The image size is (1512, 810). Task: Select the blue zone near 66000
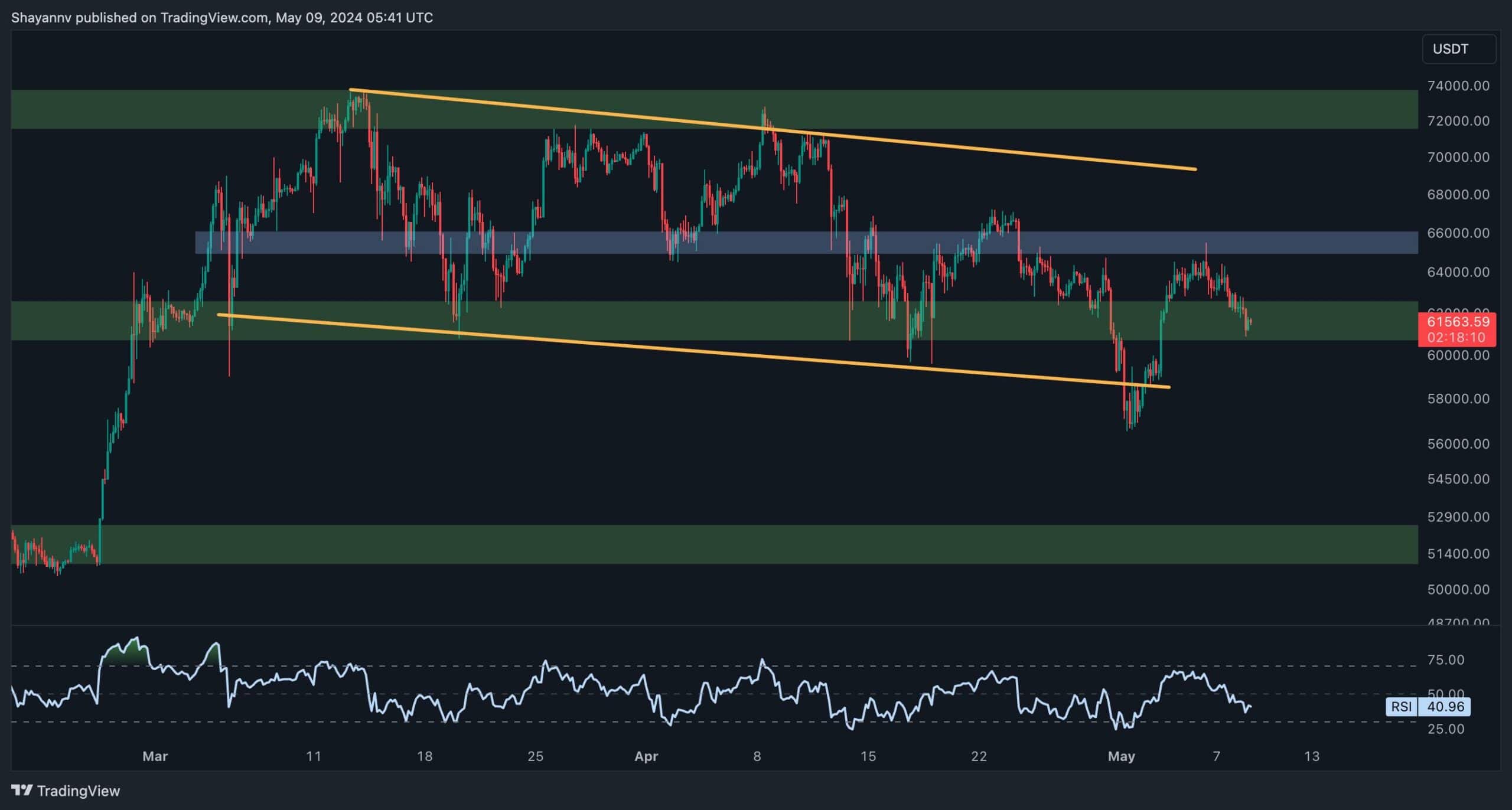click(x=806, y=243)
